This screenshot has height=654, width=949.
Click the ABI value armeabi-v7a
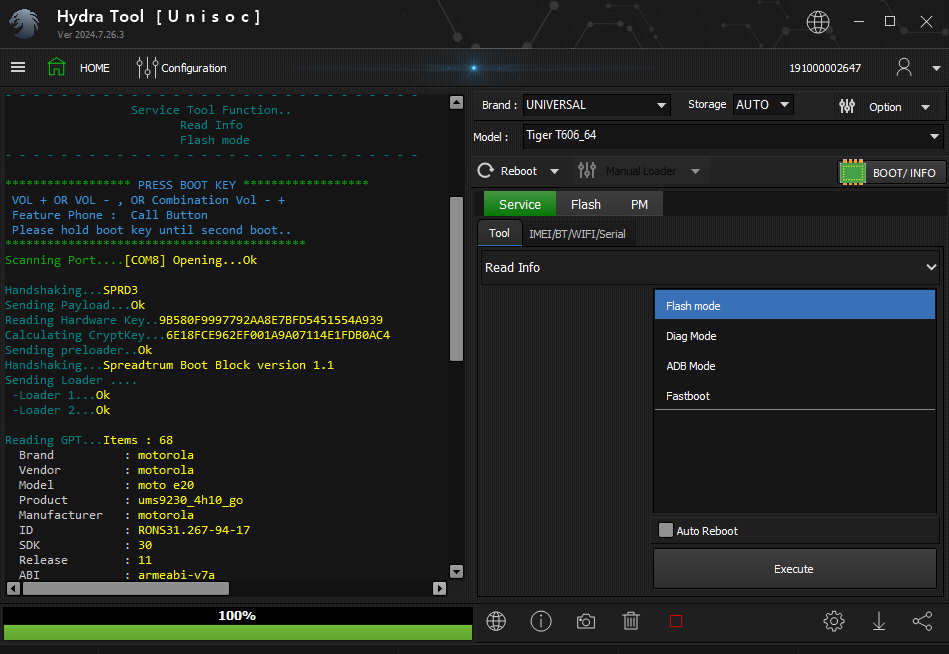click(176, 575)
